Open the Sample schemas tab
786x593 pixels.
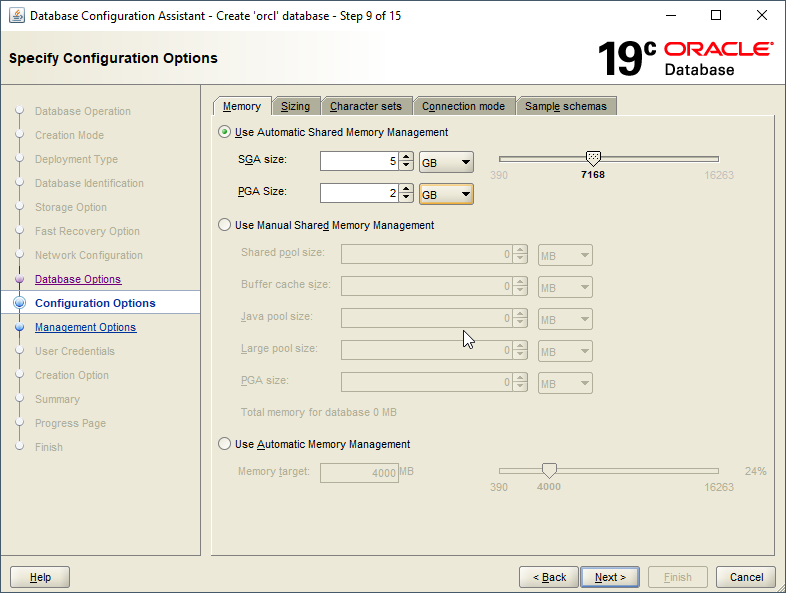(565, 106)
